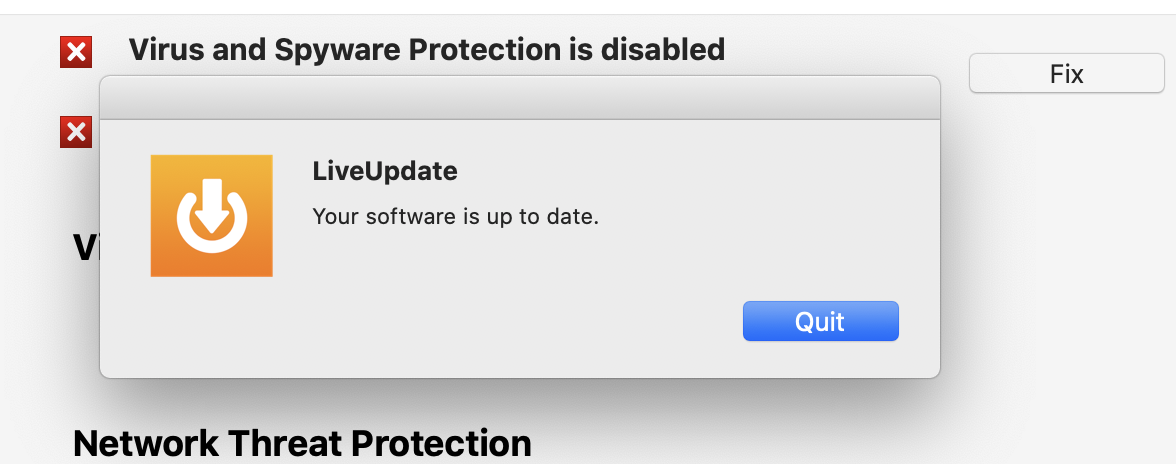
Task: Click the LiveUpdate dialog title bar
Action: click(519, 98)
